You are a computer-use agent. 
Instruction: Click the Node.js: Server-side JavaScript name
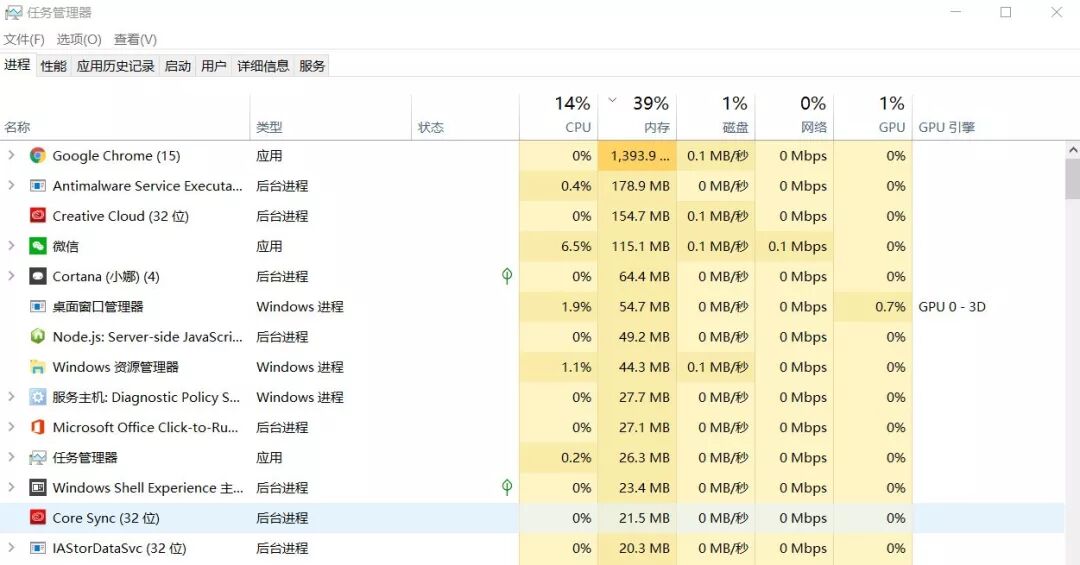click(147, 337)
